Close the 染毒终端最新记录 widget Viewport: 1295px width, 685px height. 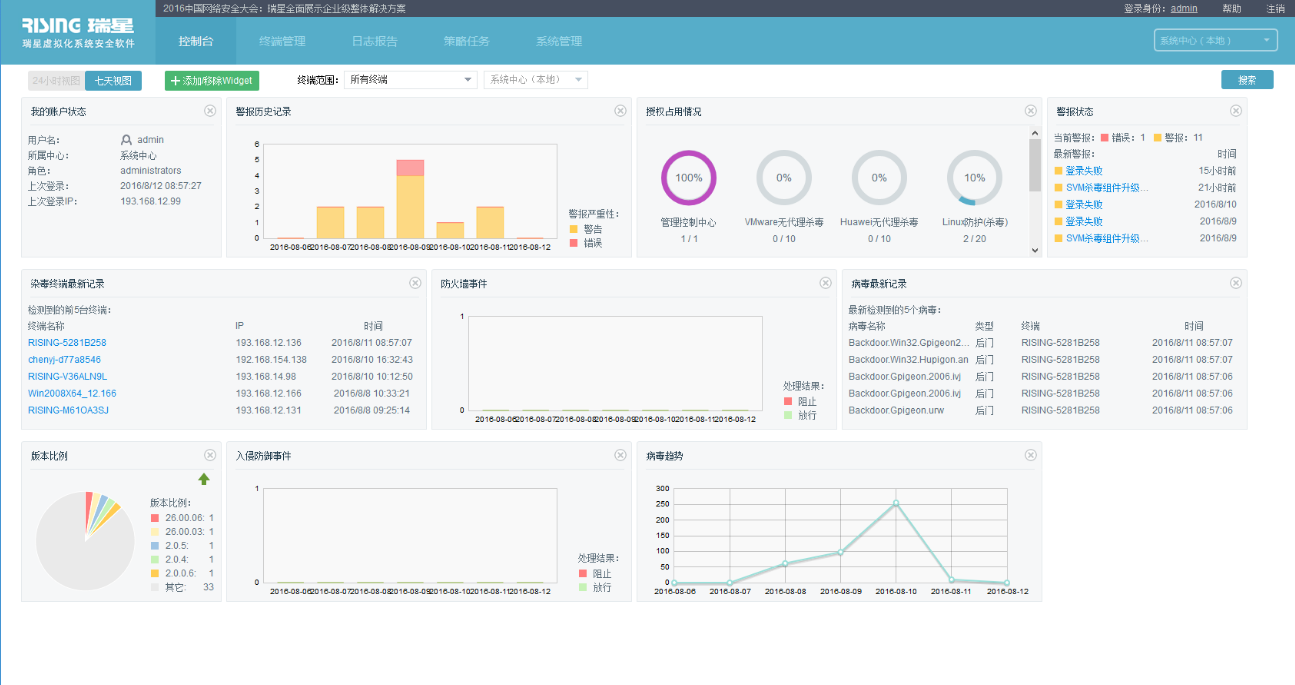(415, 283)
